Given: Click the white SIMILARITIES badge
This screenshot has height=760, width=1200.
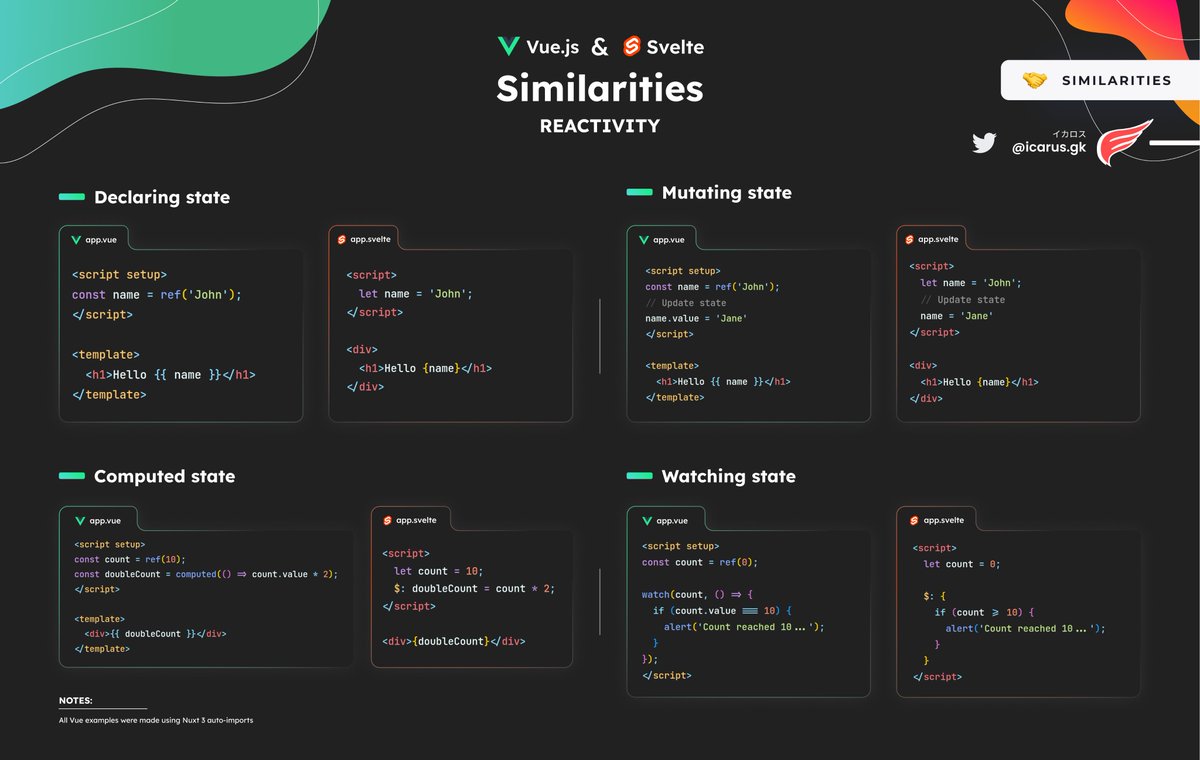Looking at the screenshot, I should pyautogui.click(x=1100, y=80).
